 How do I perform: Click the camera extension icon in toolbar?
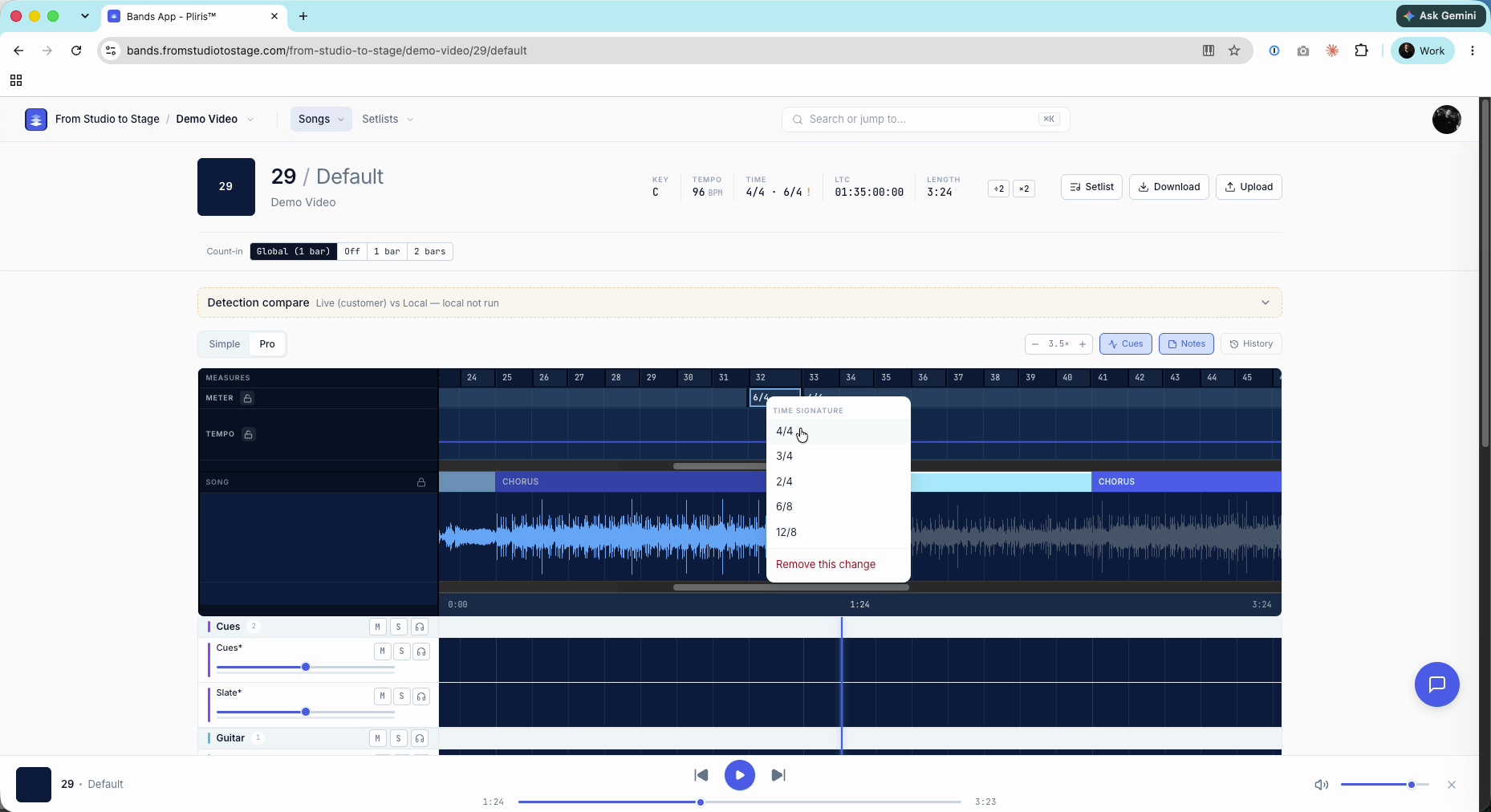pos(1303,51)
